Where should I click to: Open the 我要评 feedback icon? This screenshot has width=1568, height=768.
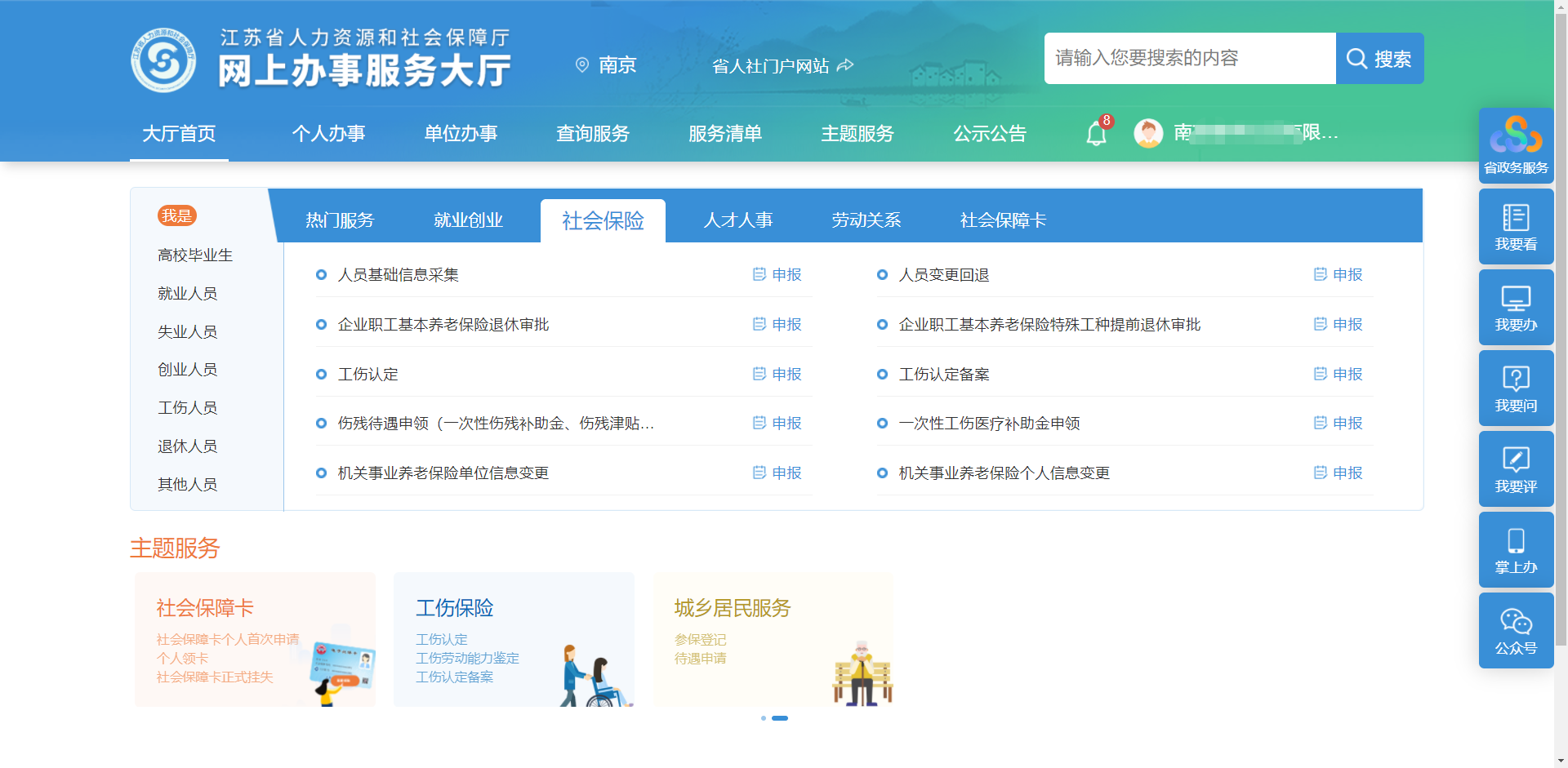[1516, 469]
